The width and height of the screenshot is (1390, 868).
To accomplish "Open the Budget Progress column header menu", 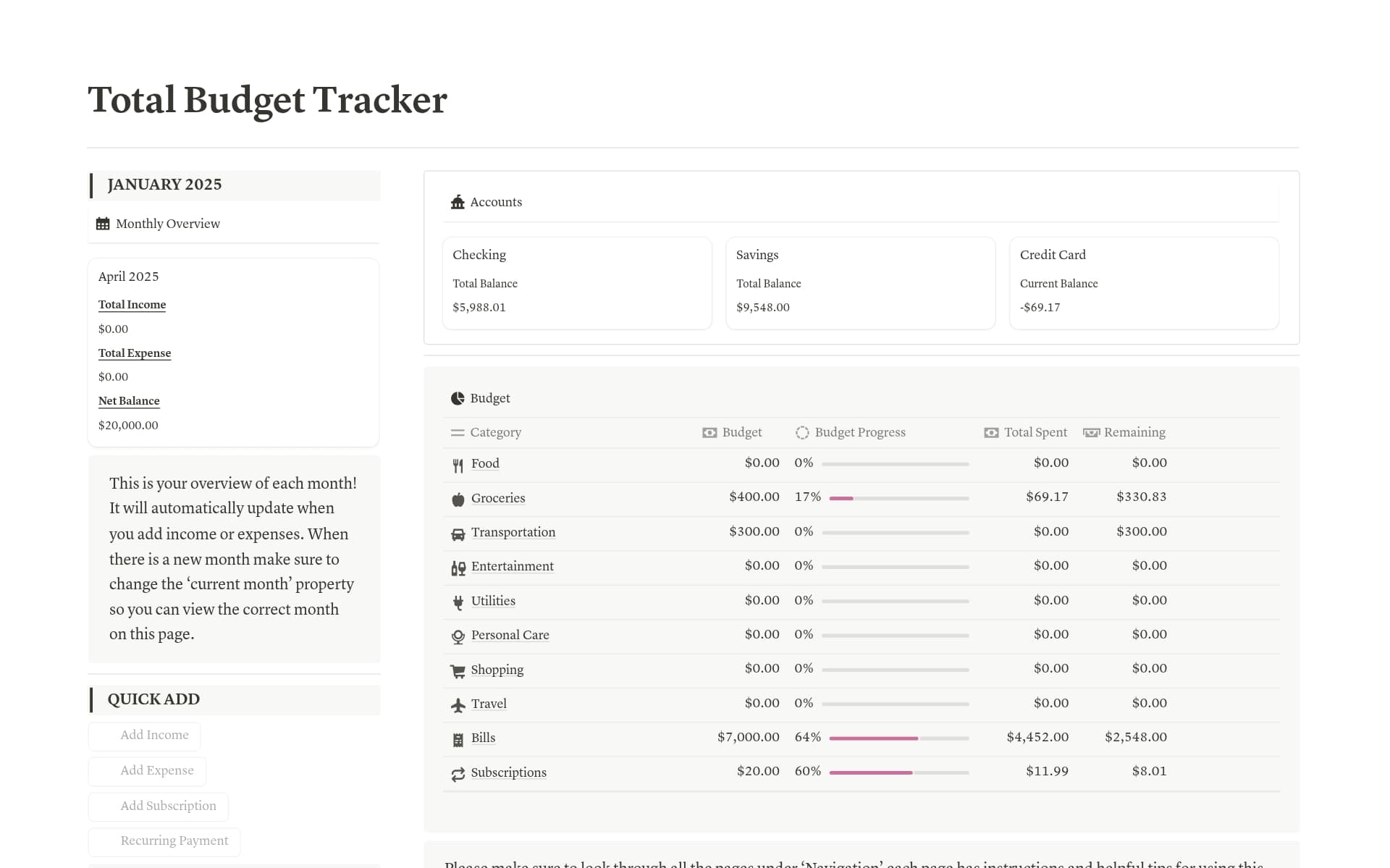I will point(859,432).
